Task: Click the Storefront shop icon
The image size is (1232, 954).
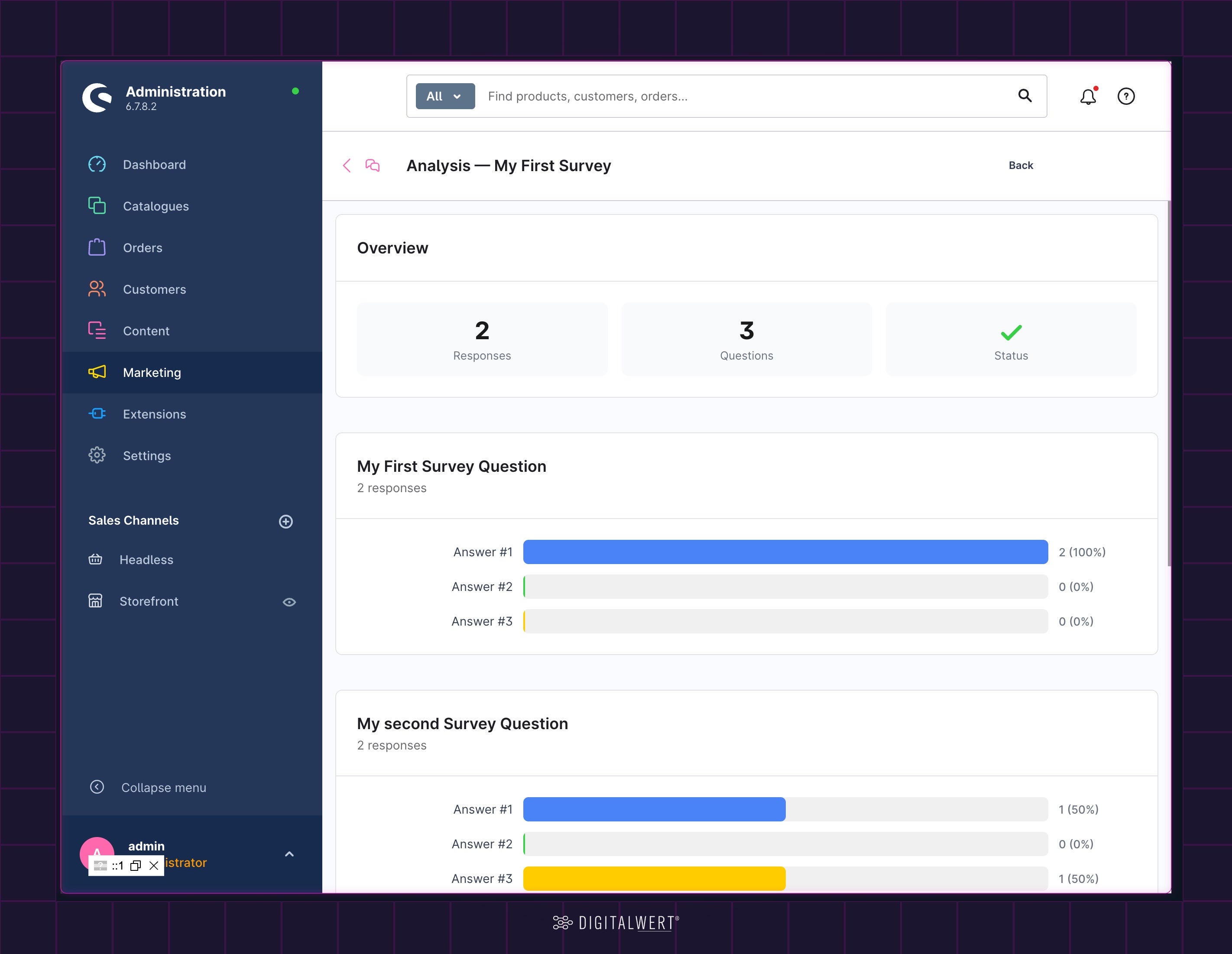Action: 95,601
